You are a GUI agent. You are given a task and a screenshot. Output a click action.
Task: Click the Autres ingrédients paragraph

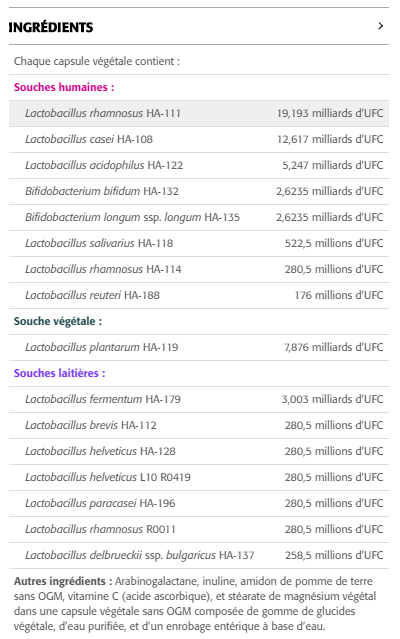[195, 604]
